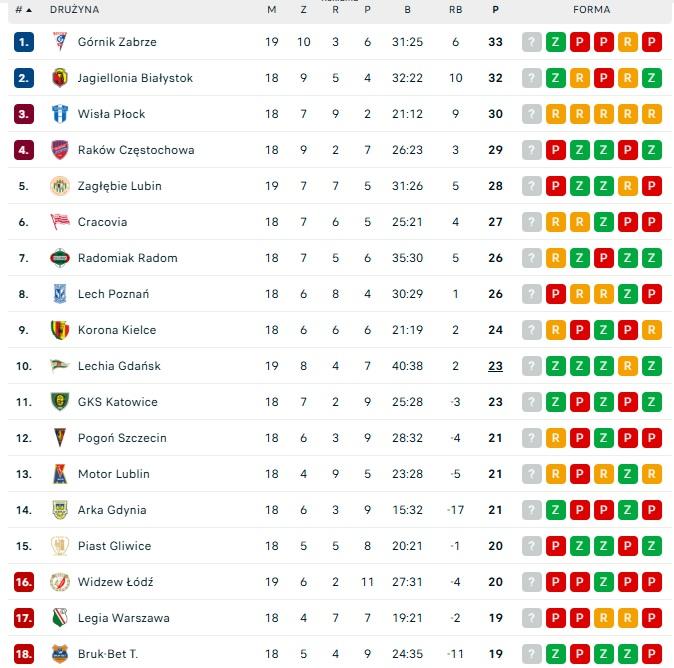This screenshot has height=668, width=674.
Task: Open the Cracovia team page link
Action: pos(102,222)
